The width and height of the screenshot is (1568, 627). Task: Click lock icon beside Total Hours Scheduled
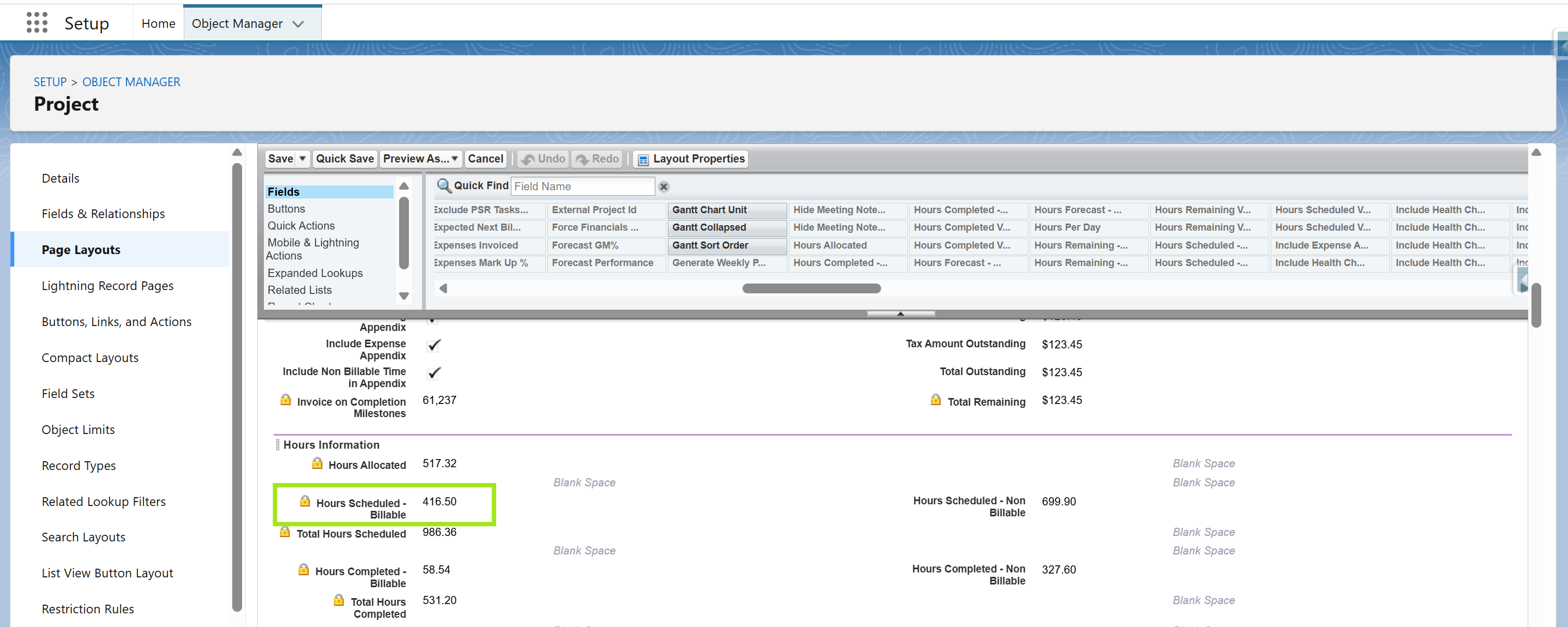pyautogui.click(x=285, y=532)
